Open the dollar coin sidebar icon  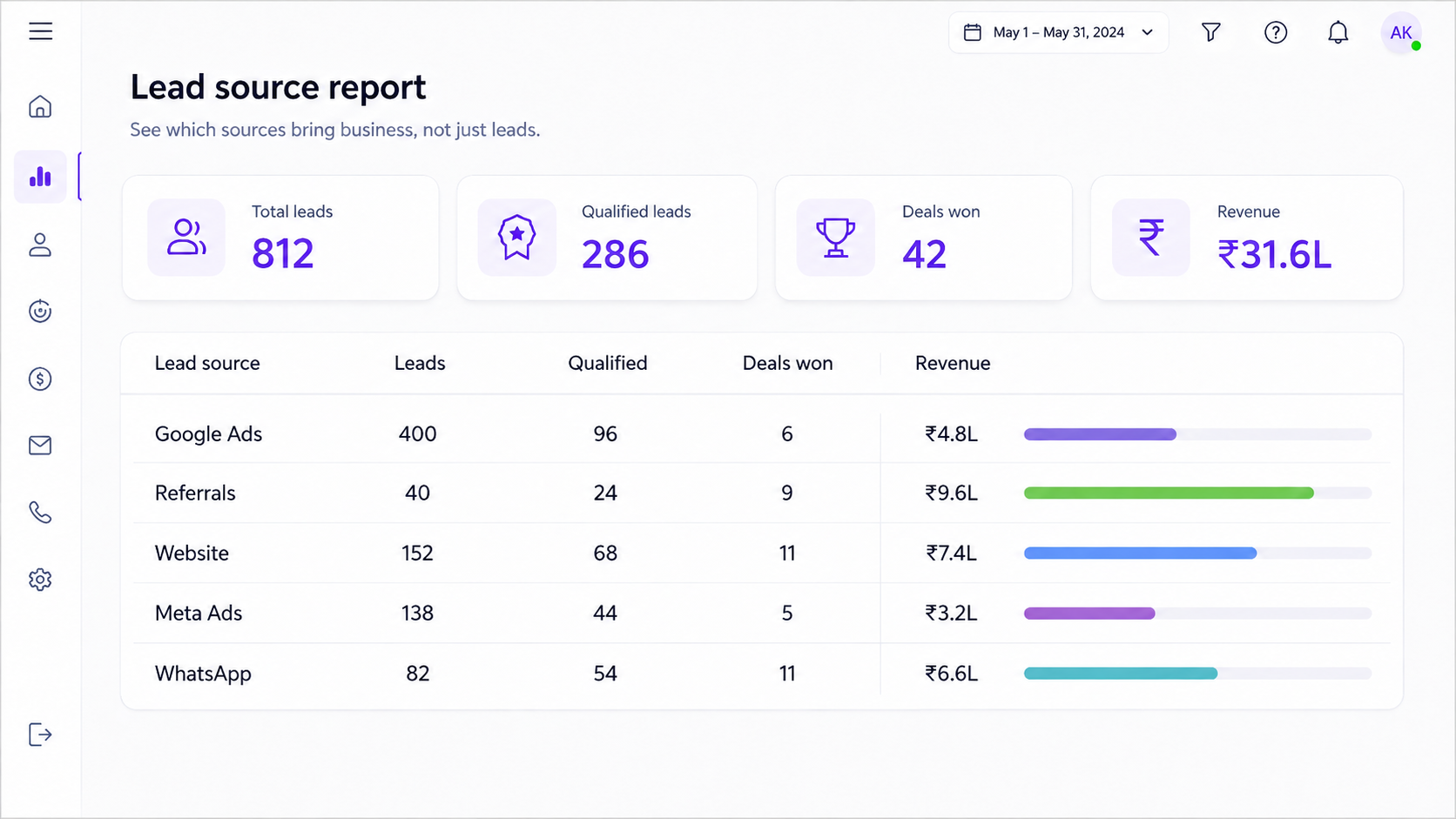coord(40,379)
